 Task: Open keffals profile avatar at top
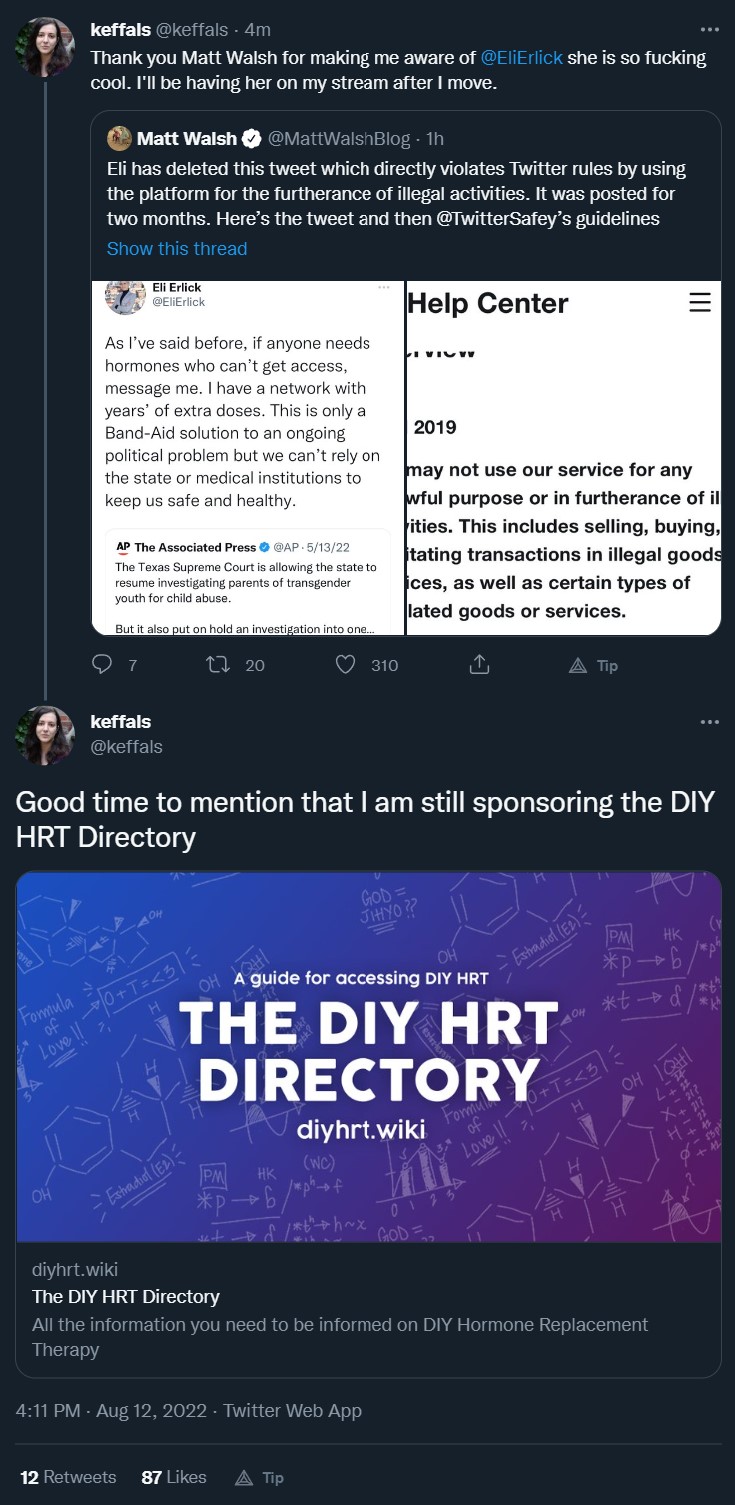point(45,47)
